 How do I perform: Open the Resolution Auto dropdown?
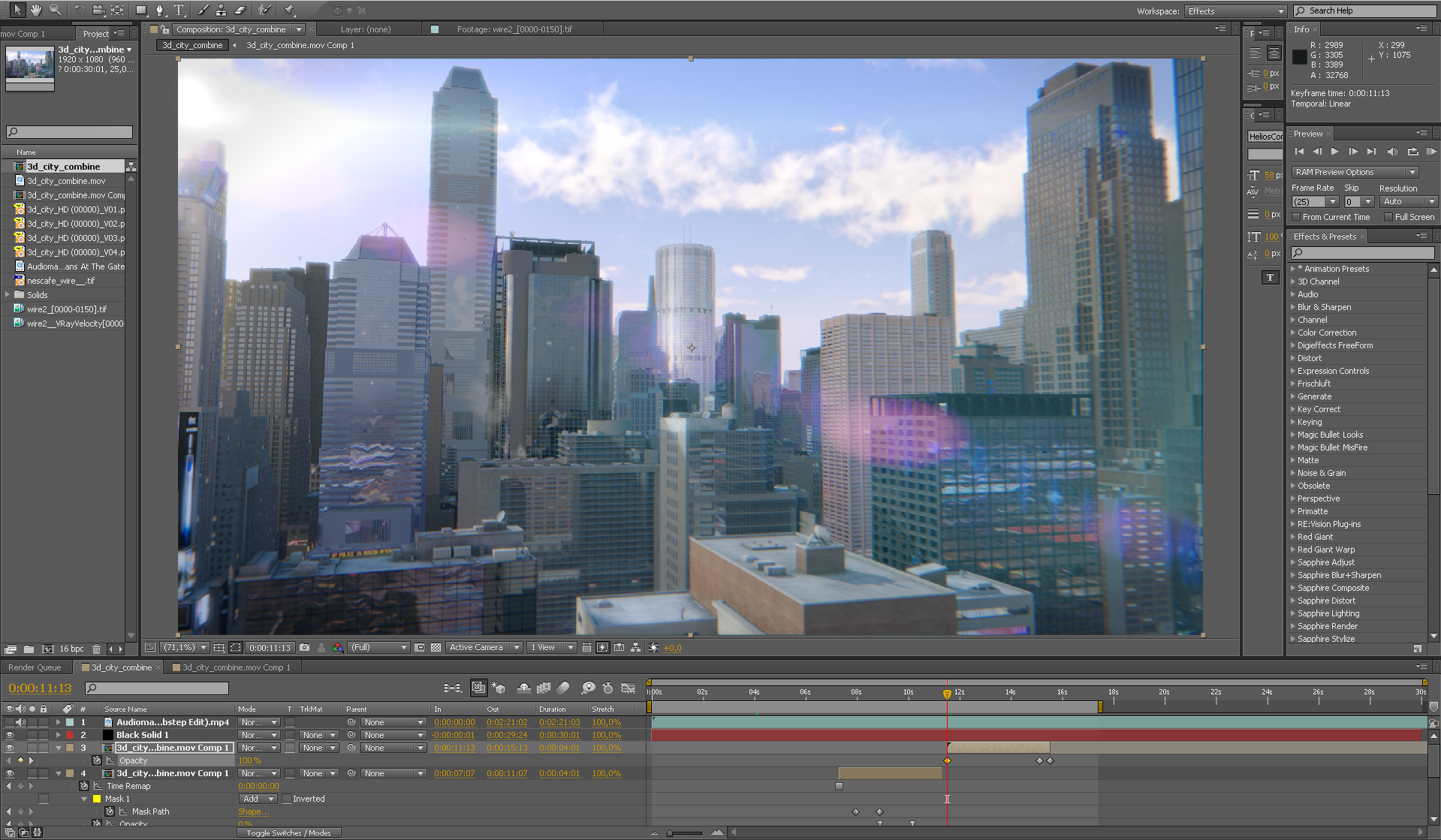point(1407,201)
